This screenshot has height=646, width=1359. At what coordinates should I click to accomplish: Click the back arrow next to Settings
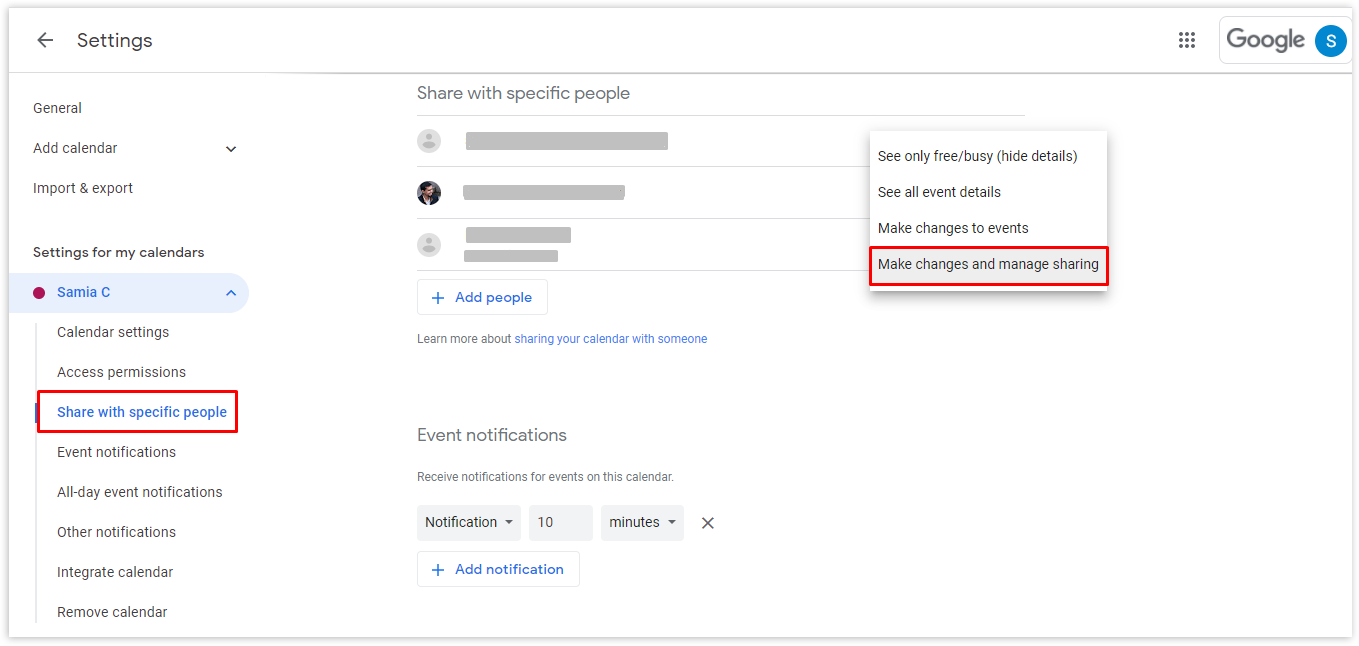coord(45,40)
